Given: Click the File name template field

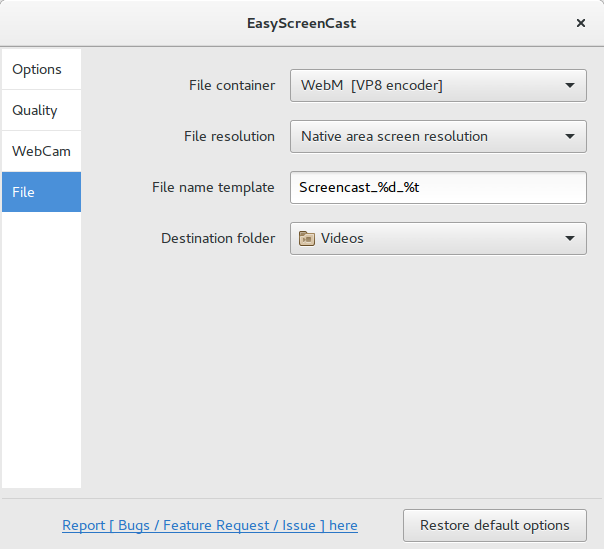Looking at the screenshot, I should 438,188.
